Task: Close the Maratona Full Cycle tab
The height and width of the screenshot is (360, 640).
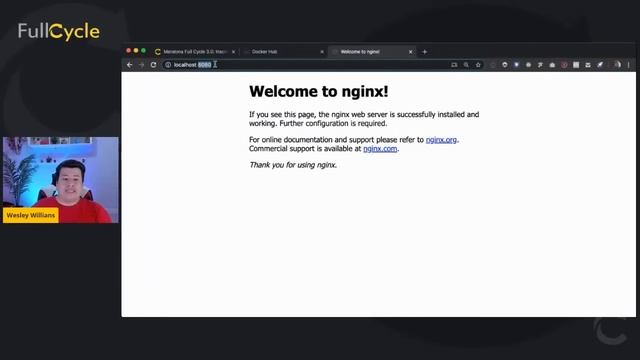Action: coord(233,52)
